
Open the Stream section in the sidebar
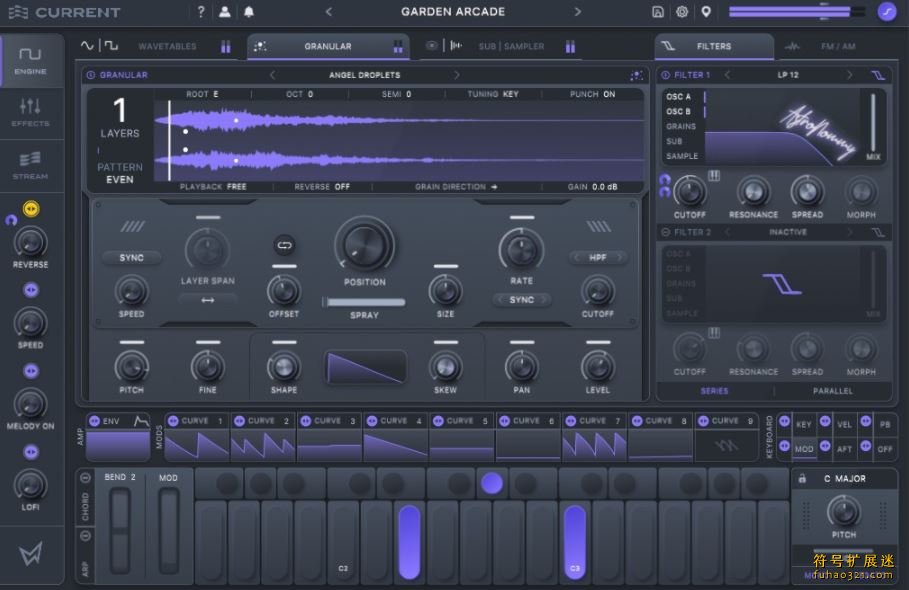click(30, 164)
